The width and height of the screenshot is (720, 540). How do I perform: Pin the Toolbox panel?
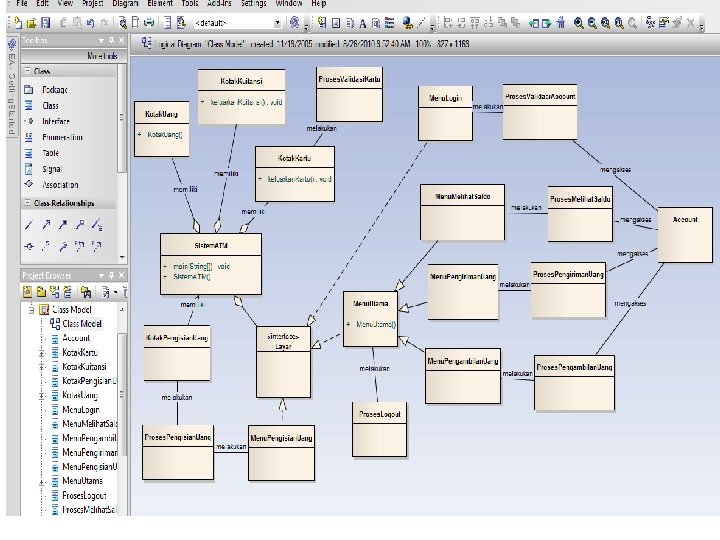coord(111,40)
